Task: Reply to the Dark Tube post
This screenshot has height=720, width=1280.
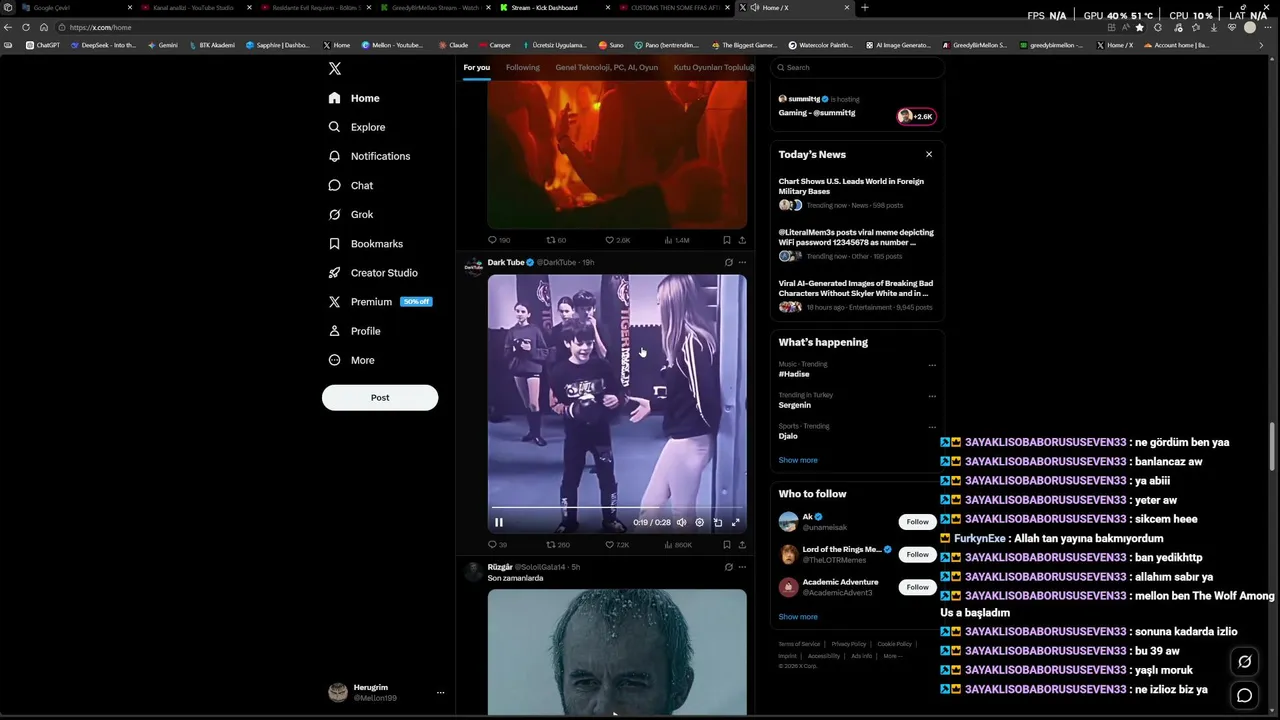Action: tap(497, 545)
